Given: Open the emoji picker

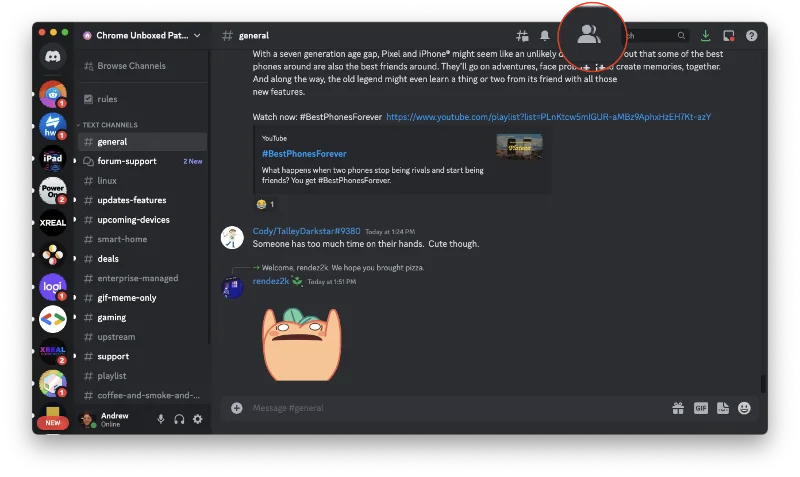Looking at the screenshot, I should coord(744,408).
